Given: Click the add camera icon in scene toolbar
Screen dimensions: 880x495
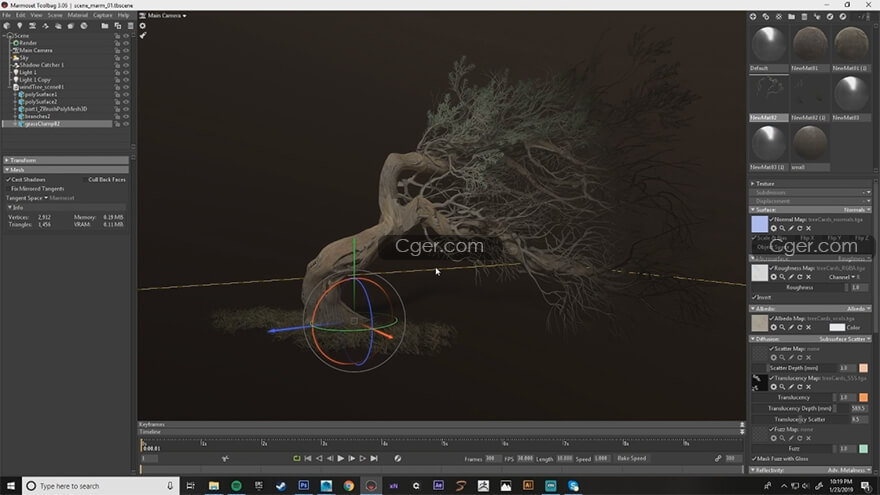Looking at the screenshot, I should [33, 26].
